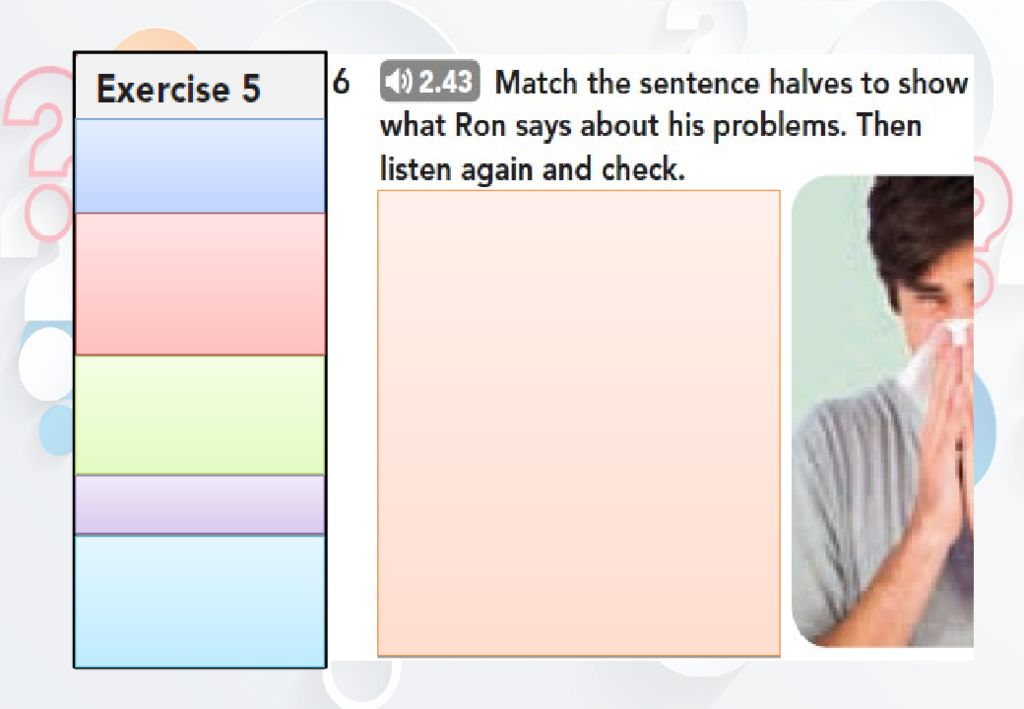This screenshot has width=1024, height=709.
Task: Select the exercise number 6
Action: (341, 82)
